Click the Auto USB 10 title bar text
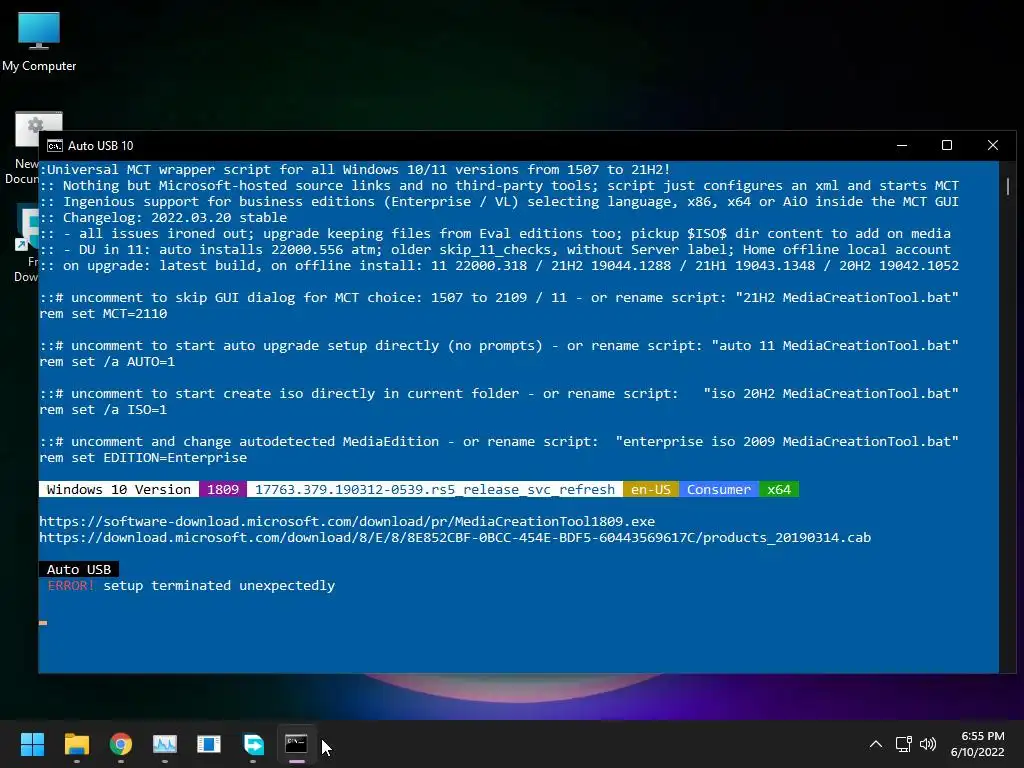This screenshot has width=1024, height=768. [x=101, y=146]
